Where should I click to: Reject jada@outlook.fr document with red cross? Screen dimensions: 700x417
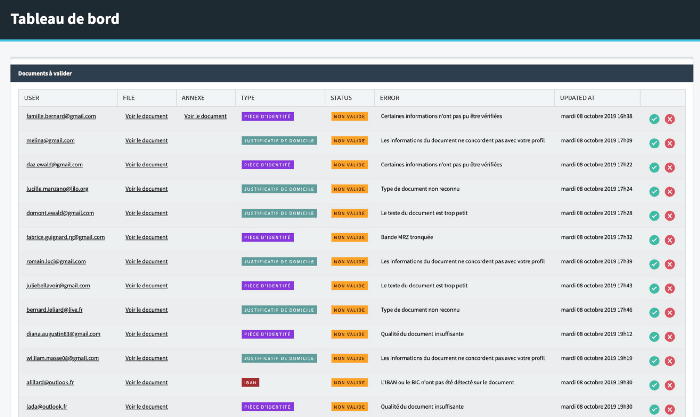click(670, 409)
